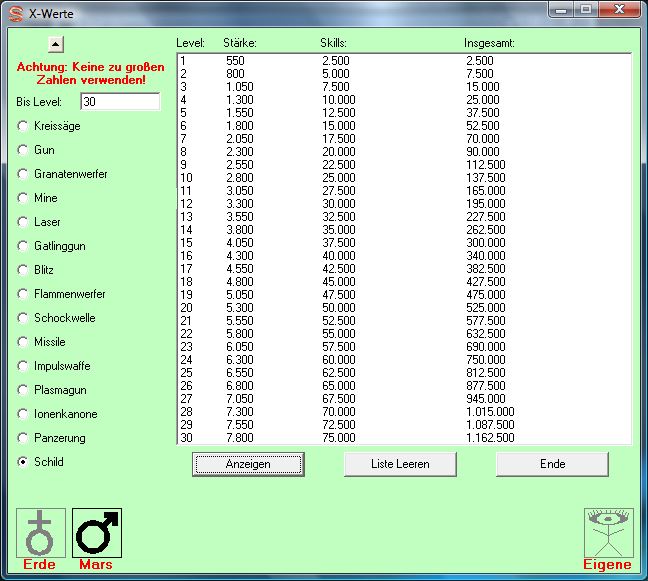Click the X-Werte application title icon
The height and width of the screenshot is (581, 648).
pyautogui.click(x=16, y=14)
